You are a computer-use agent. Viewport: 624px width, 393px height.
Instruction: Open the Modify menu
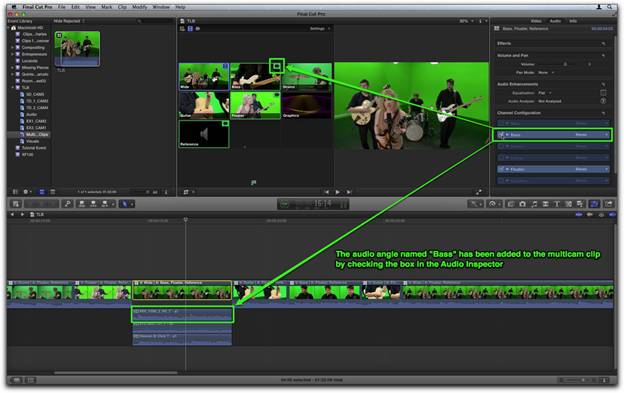(140, 7)
